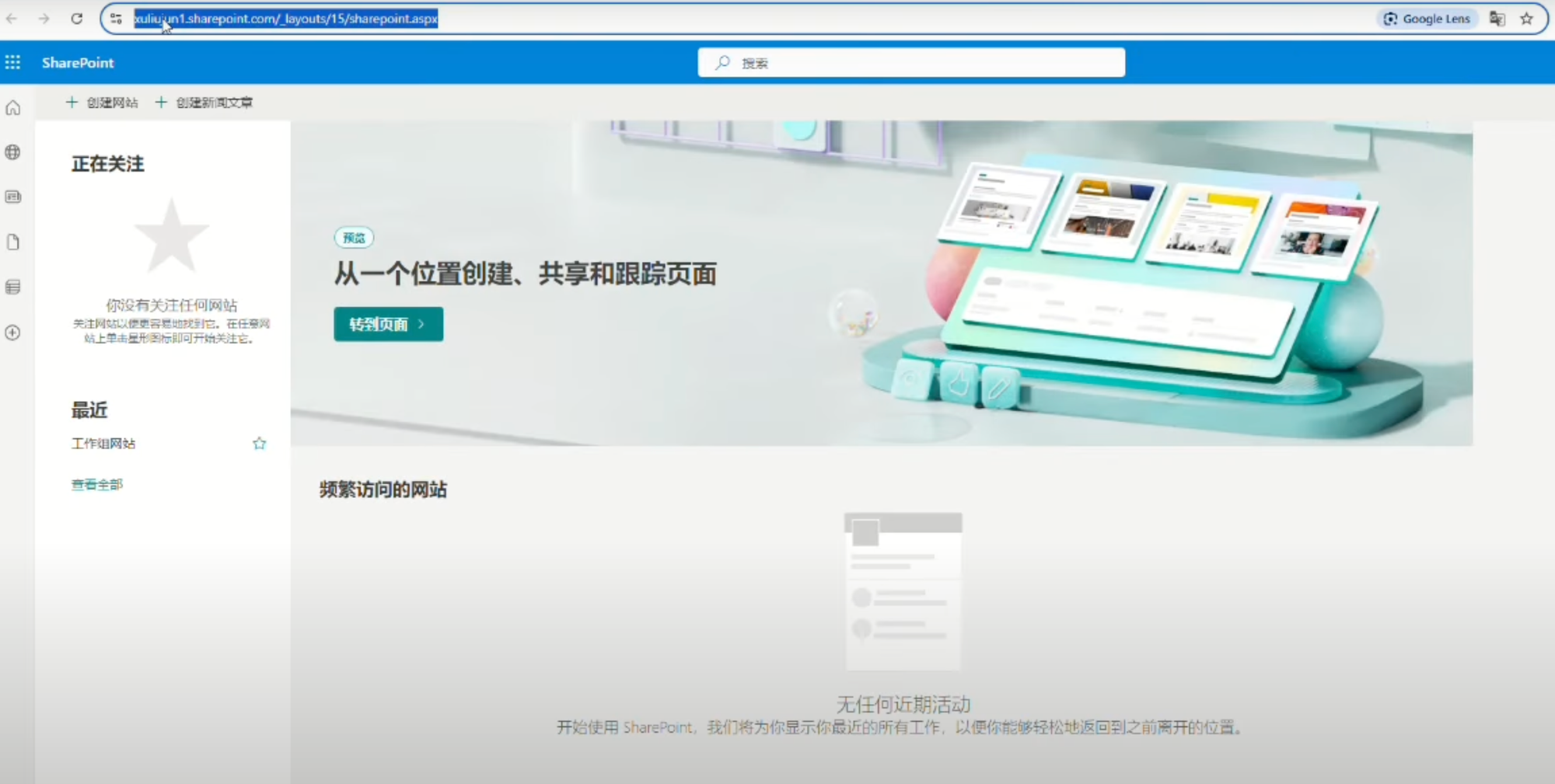Image resolution: width=1555 pixels, height=784 pixels.
Task: Click the 转到页面 button
Action: point(389,324)
